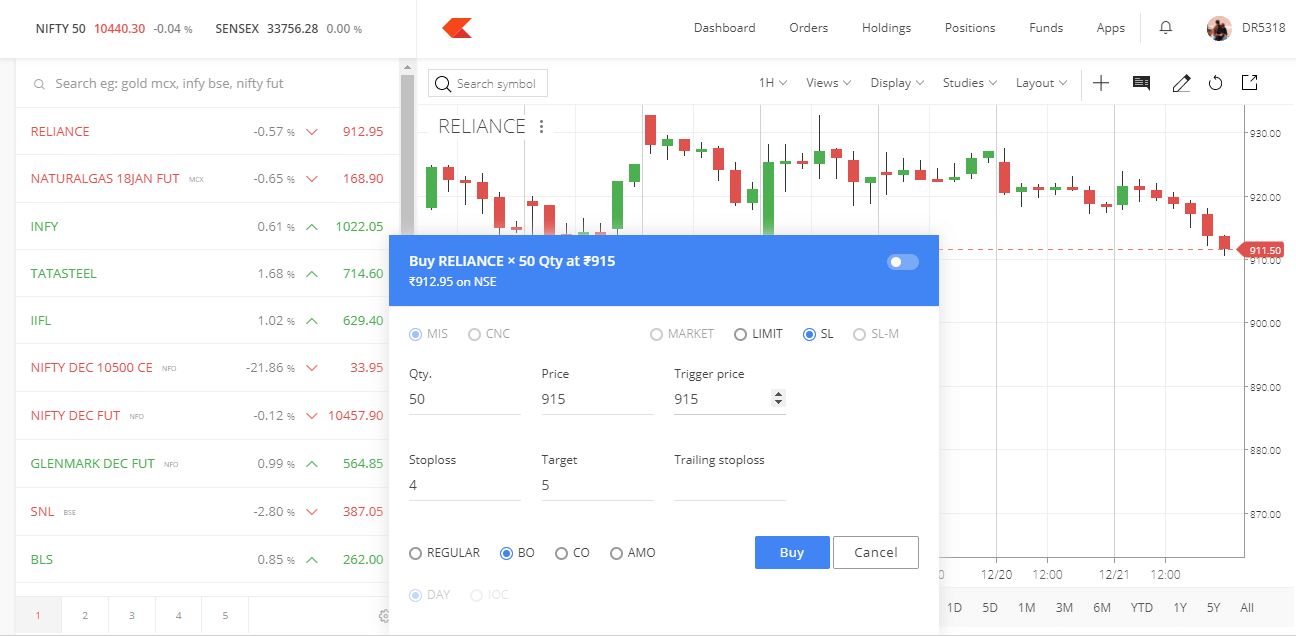The image size is (1296, 636).
Task: Set chart range to 3M
Action: (x=1064, y=607)
